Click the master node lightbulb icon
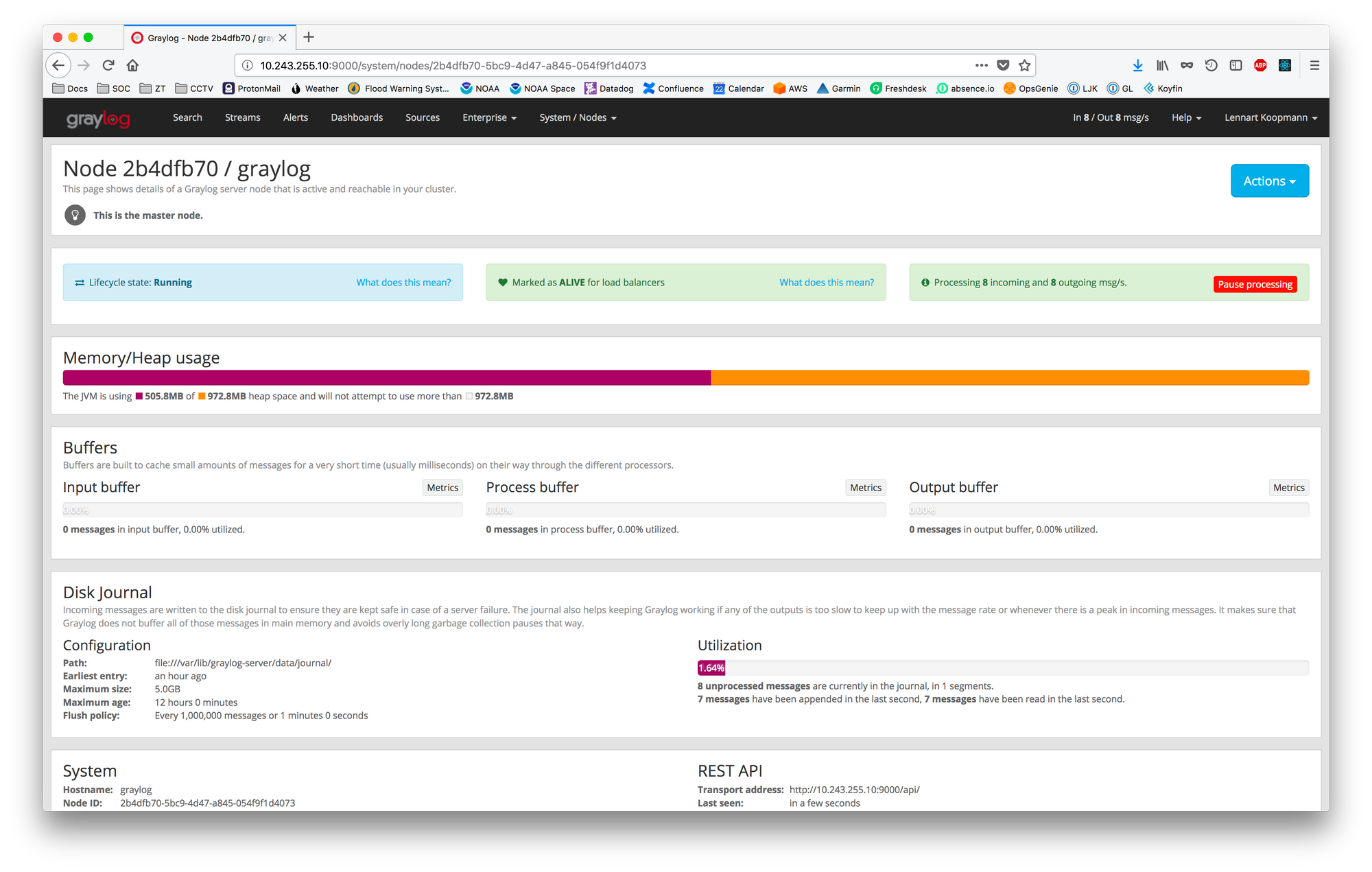This screenshot has width=1372, height=872. point(75,215)
